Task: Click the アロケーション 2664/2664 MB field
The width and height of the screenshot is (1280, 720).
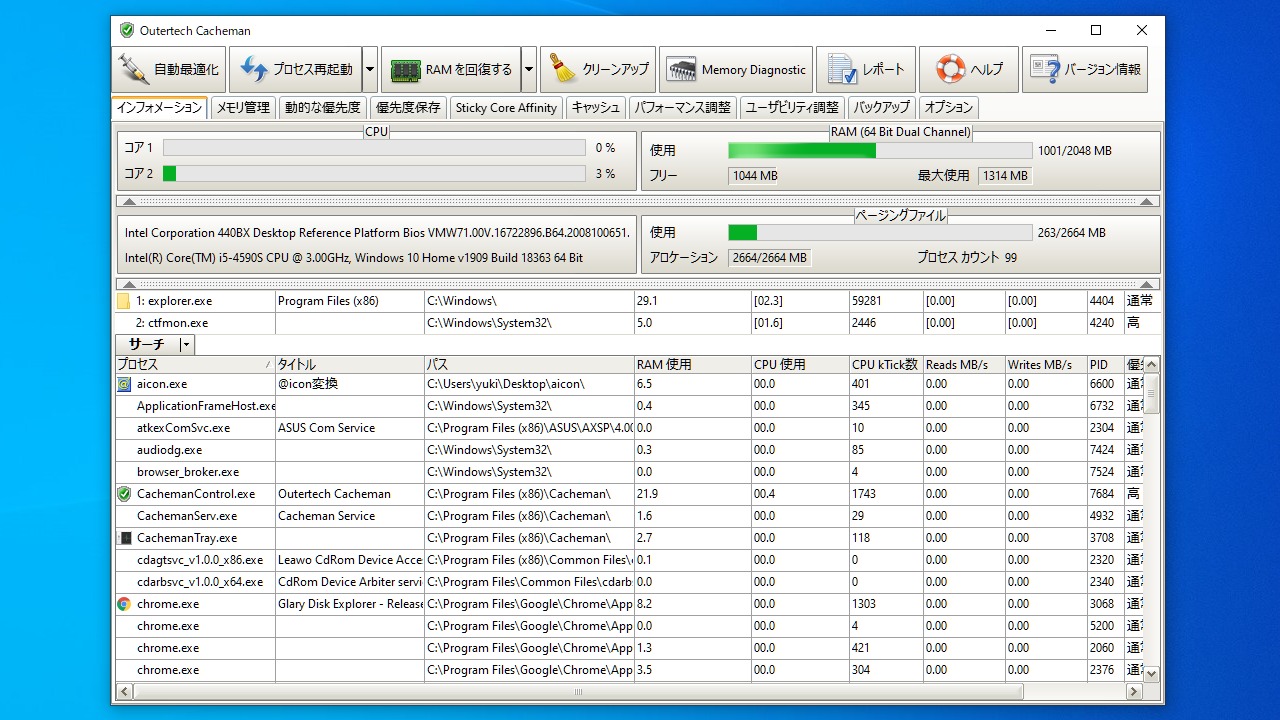Action: [x=769, y=258]
